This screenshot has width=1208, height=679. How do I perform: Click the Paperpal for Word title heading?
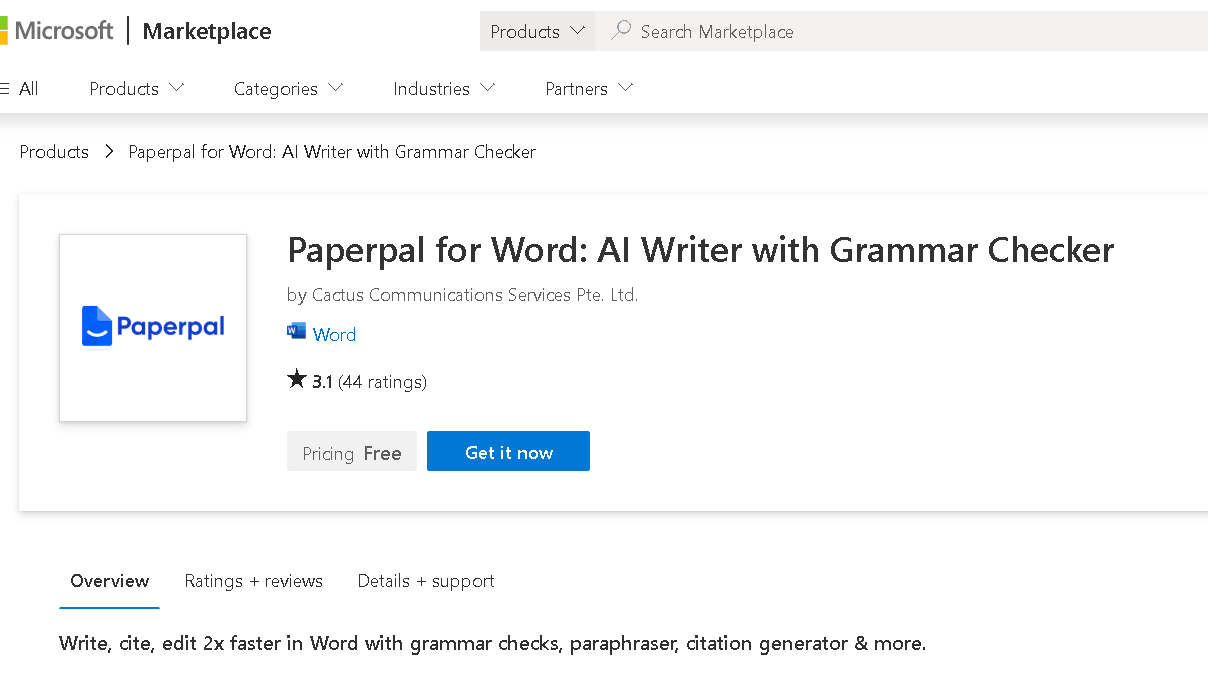(x=700, y=250)
